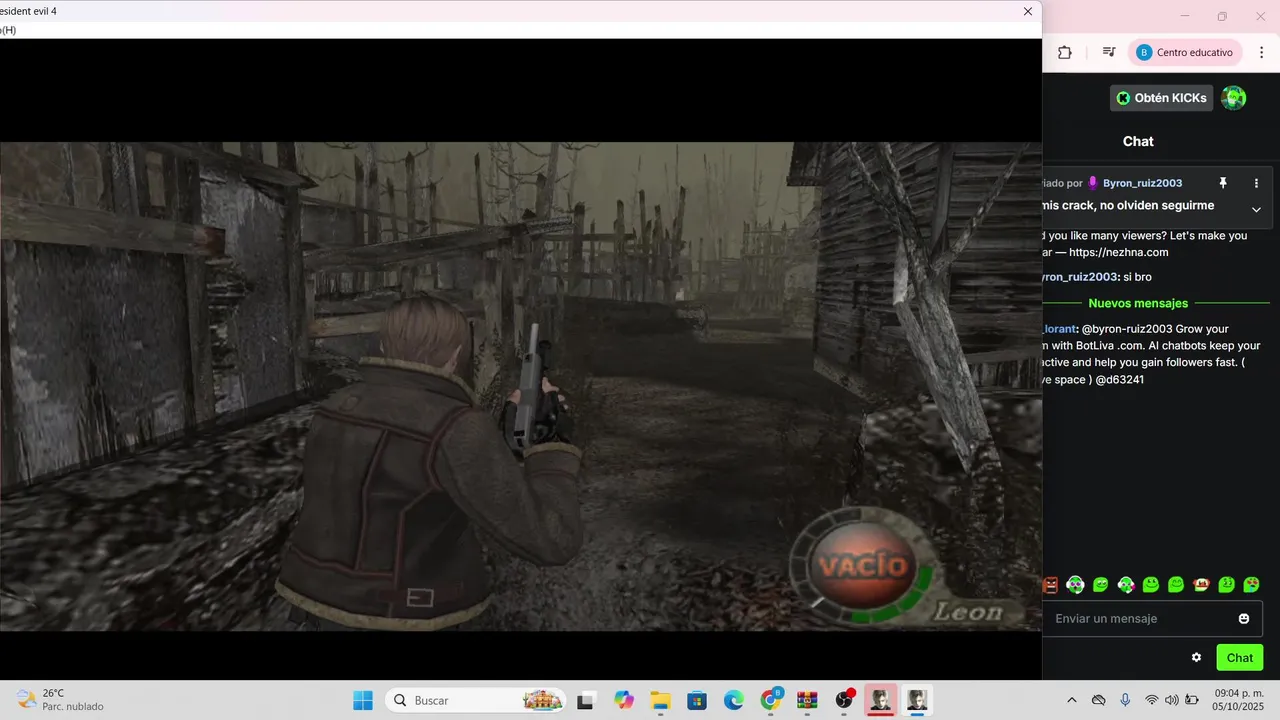Select the headphones green emote
Screen dimensions: 1280x720
(1075, 585)
